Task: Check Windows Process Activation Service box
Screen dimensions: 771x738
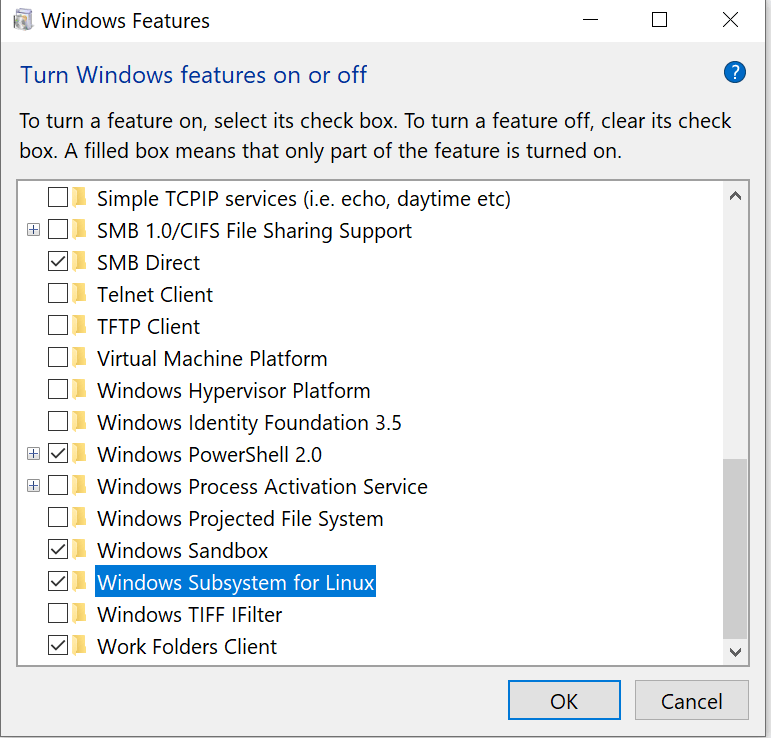Action: pos(58,486)
